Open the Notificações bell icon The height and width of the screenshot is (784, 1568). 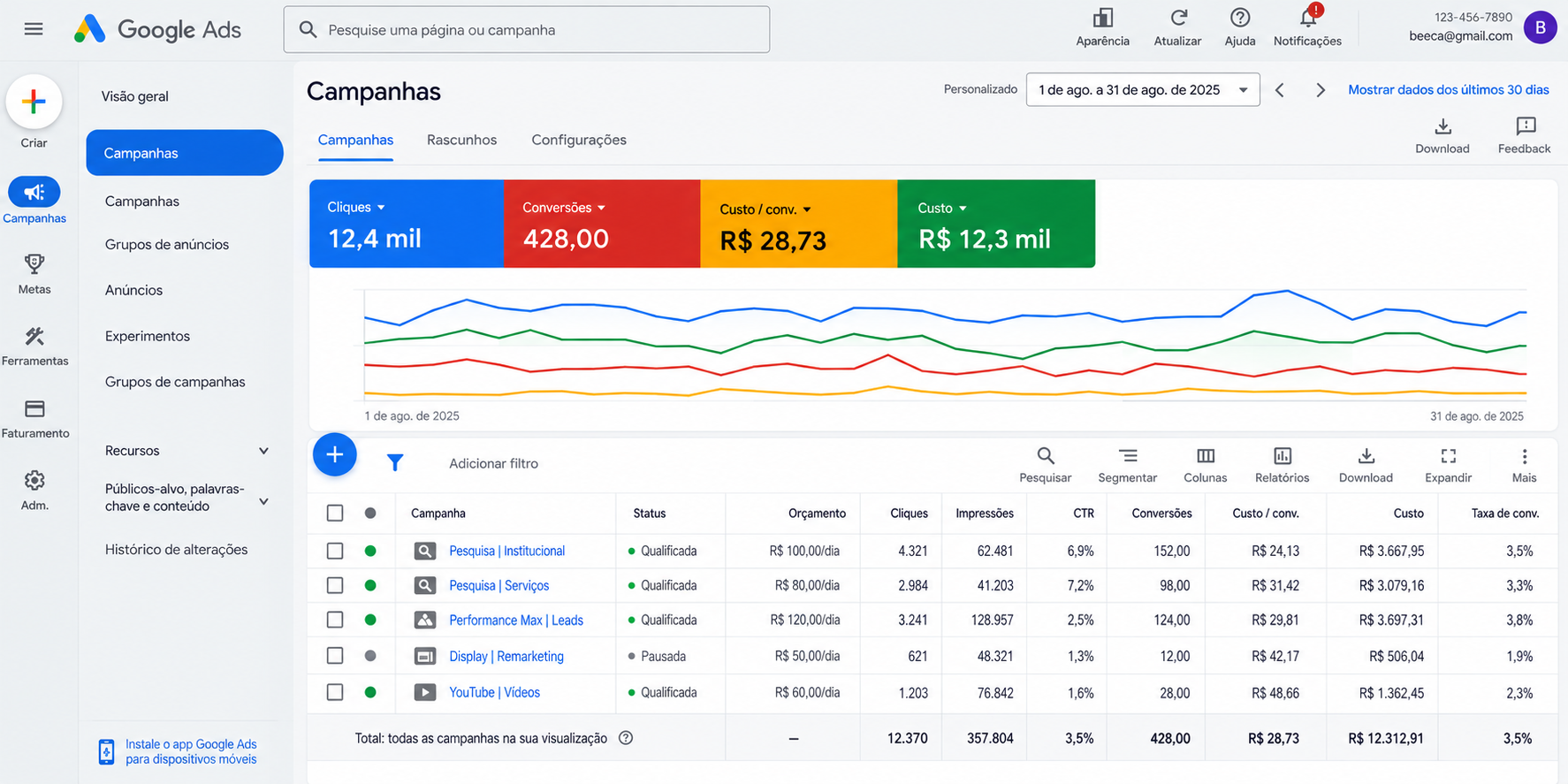(1308, 18)
